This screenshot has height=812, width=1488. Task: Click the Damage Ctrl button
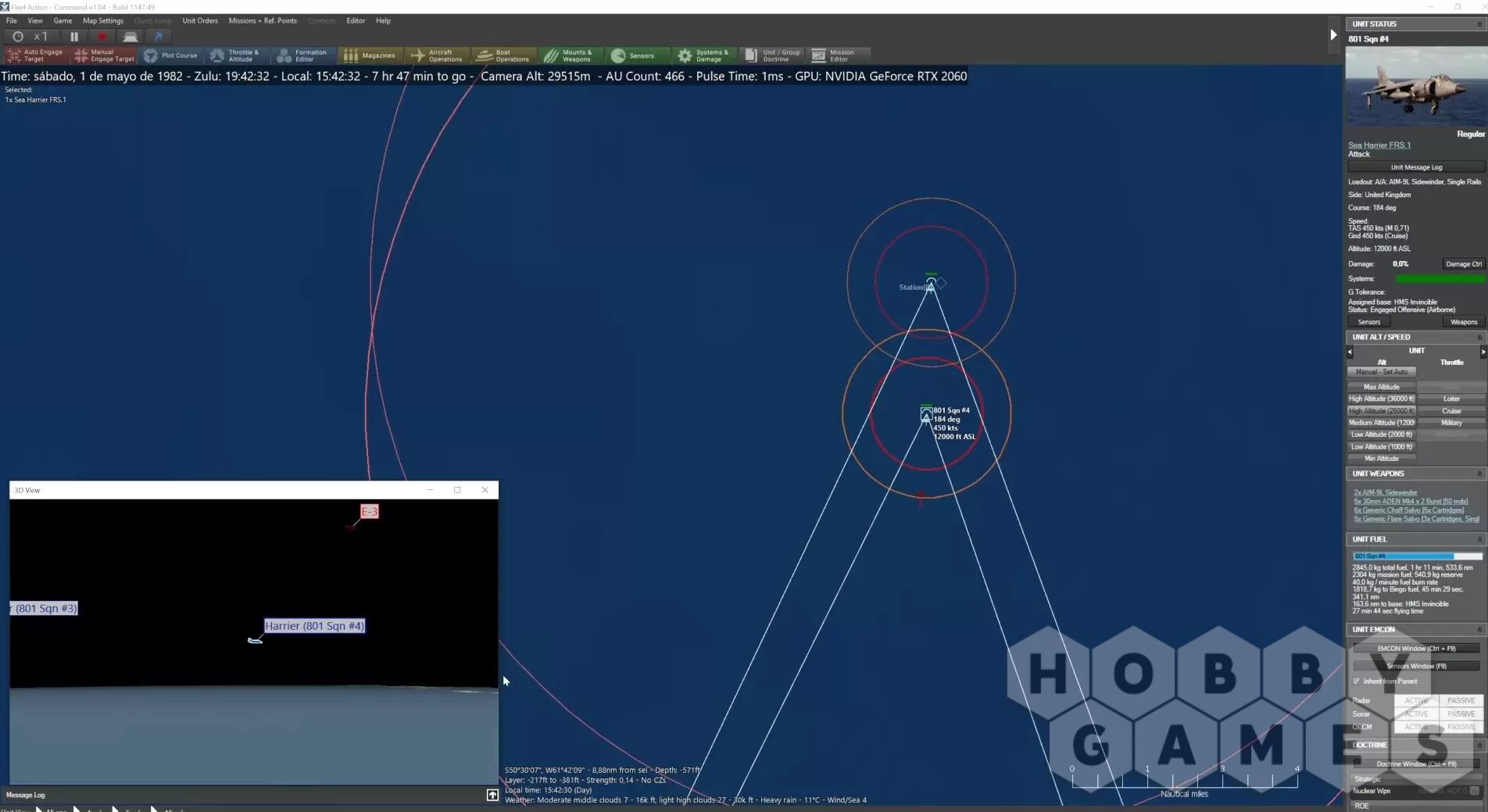pos(1463,264)
